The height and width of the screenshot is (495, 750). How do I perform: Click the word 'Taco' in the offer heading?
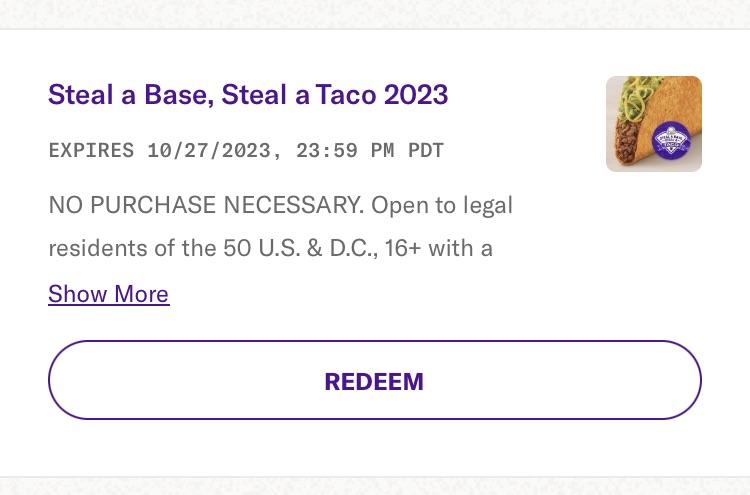(346, 94)
